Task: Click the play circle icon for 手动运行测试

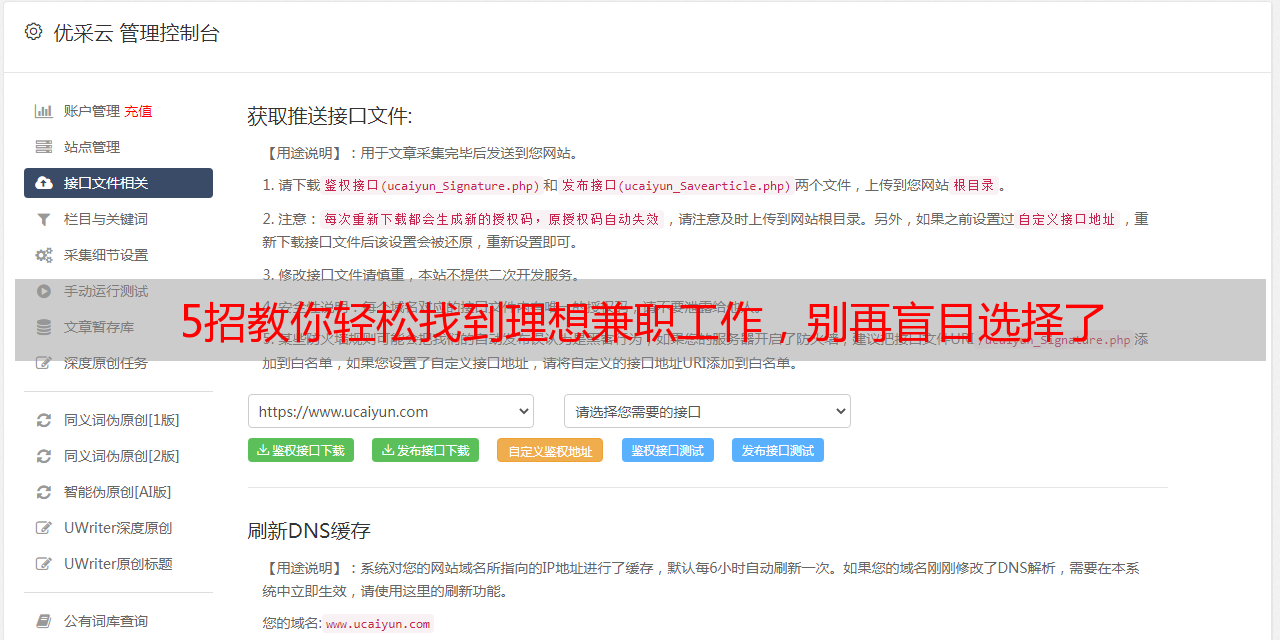Action: [x=44, y=291]
